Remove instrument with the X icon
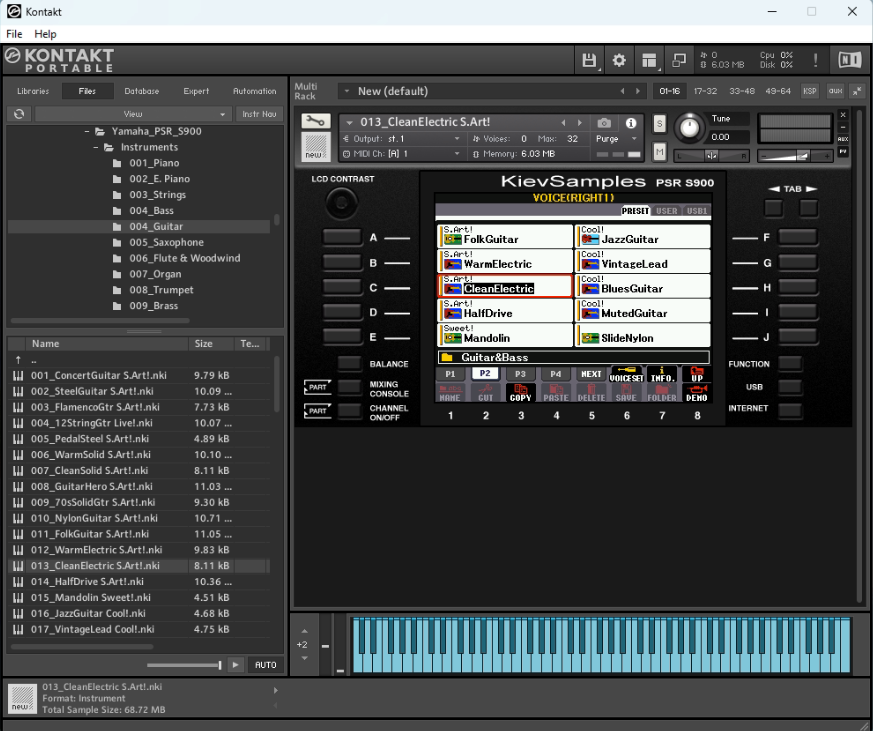The image size is (873, 731). tap(843, 114)
